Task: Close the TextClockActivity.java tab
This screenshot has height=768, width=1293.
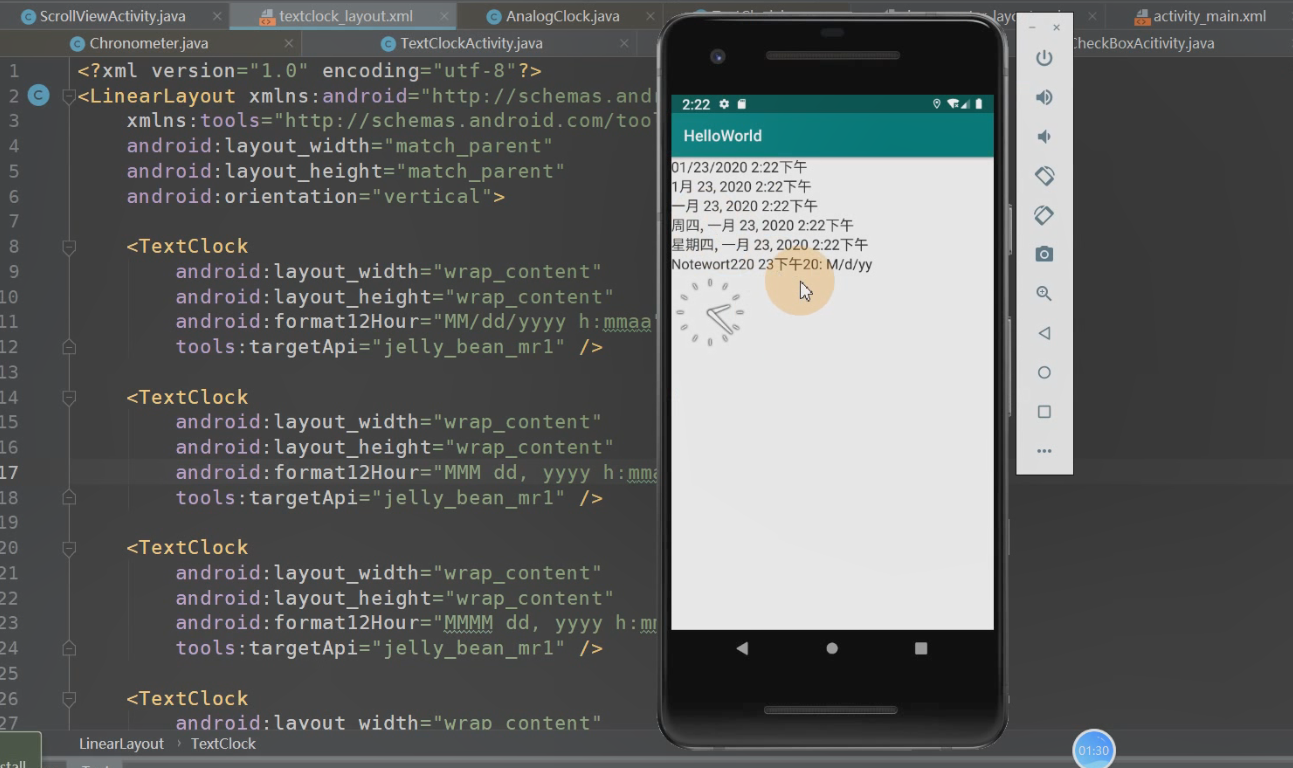Action: click(624, 44)
